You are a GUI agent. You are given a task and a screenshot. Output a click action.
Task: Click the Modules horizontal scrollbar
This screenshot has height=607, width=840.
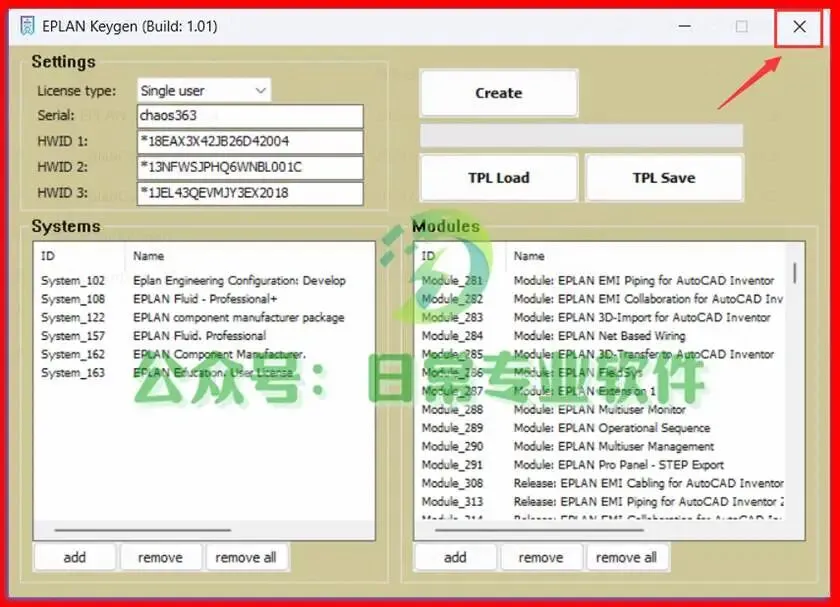tap(539, 530)
